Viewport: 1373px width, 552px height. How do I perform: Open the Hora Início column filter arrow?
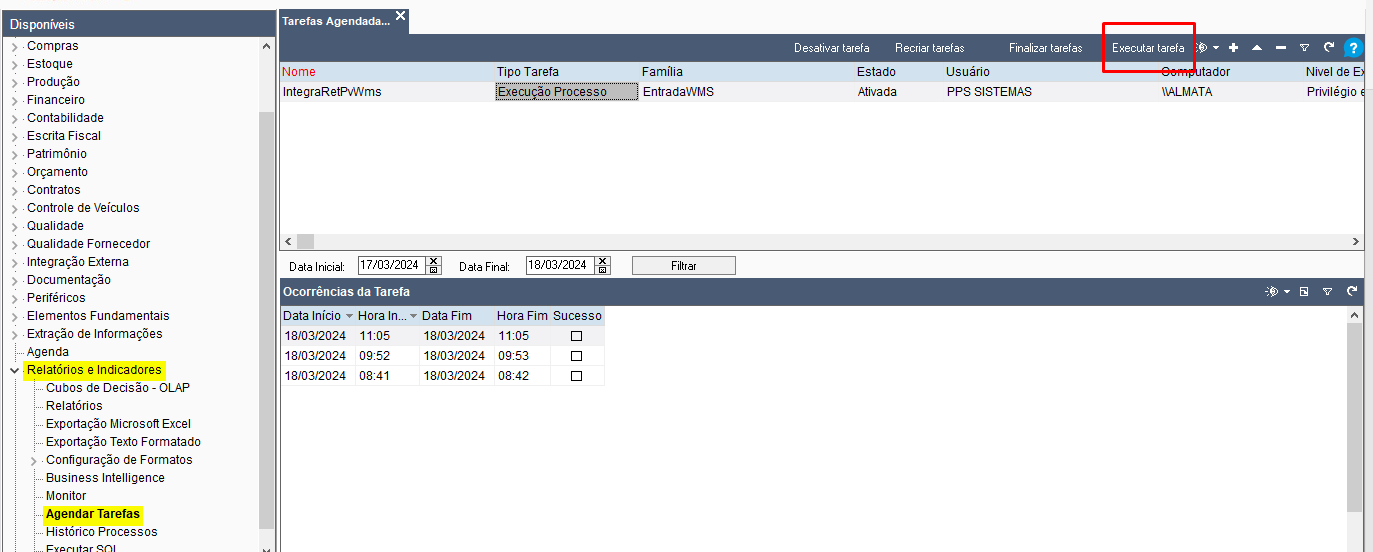pyautogui.click(x=414, y=316)
